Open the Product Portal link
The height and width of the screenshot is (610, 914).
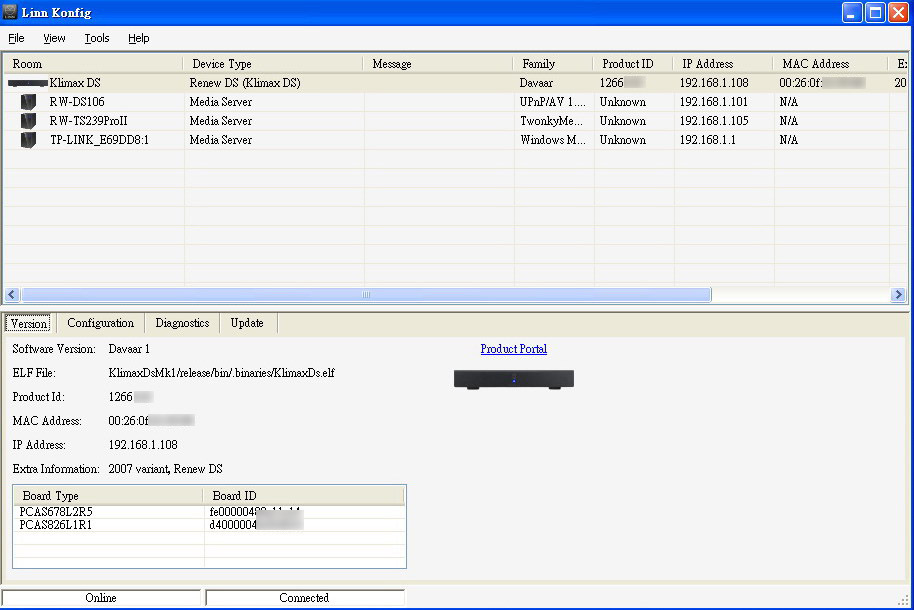(513, 349)
